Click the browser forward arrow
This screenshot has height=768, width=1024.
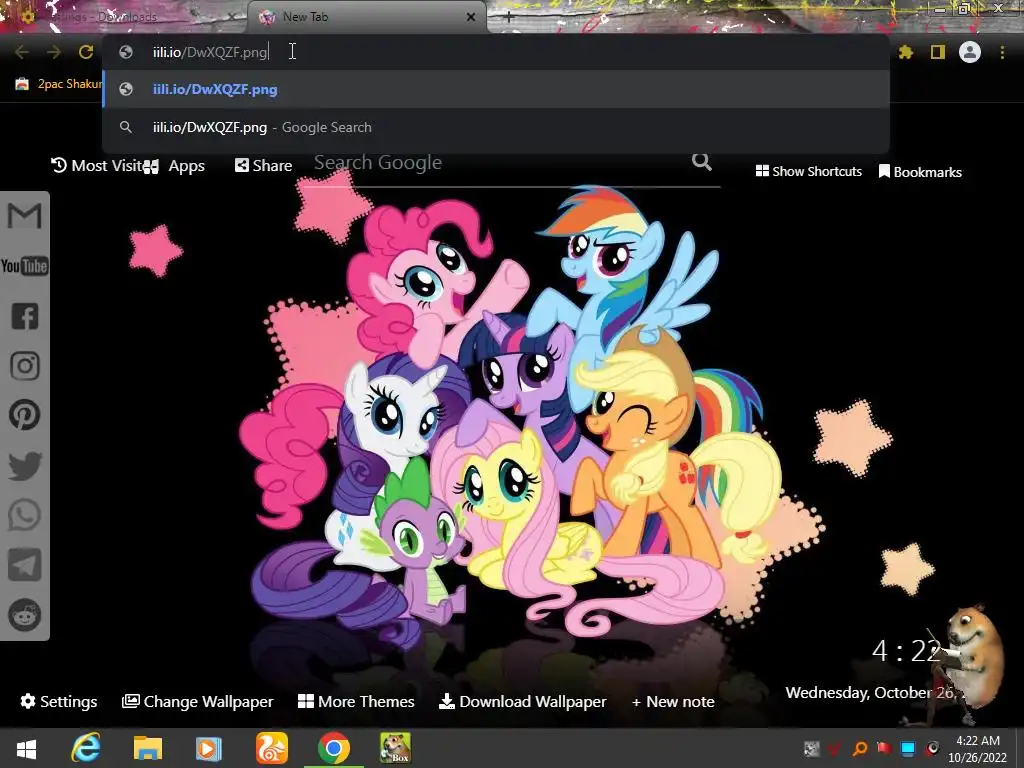[x=54, y=52]
